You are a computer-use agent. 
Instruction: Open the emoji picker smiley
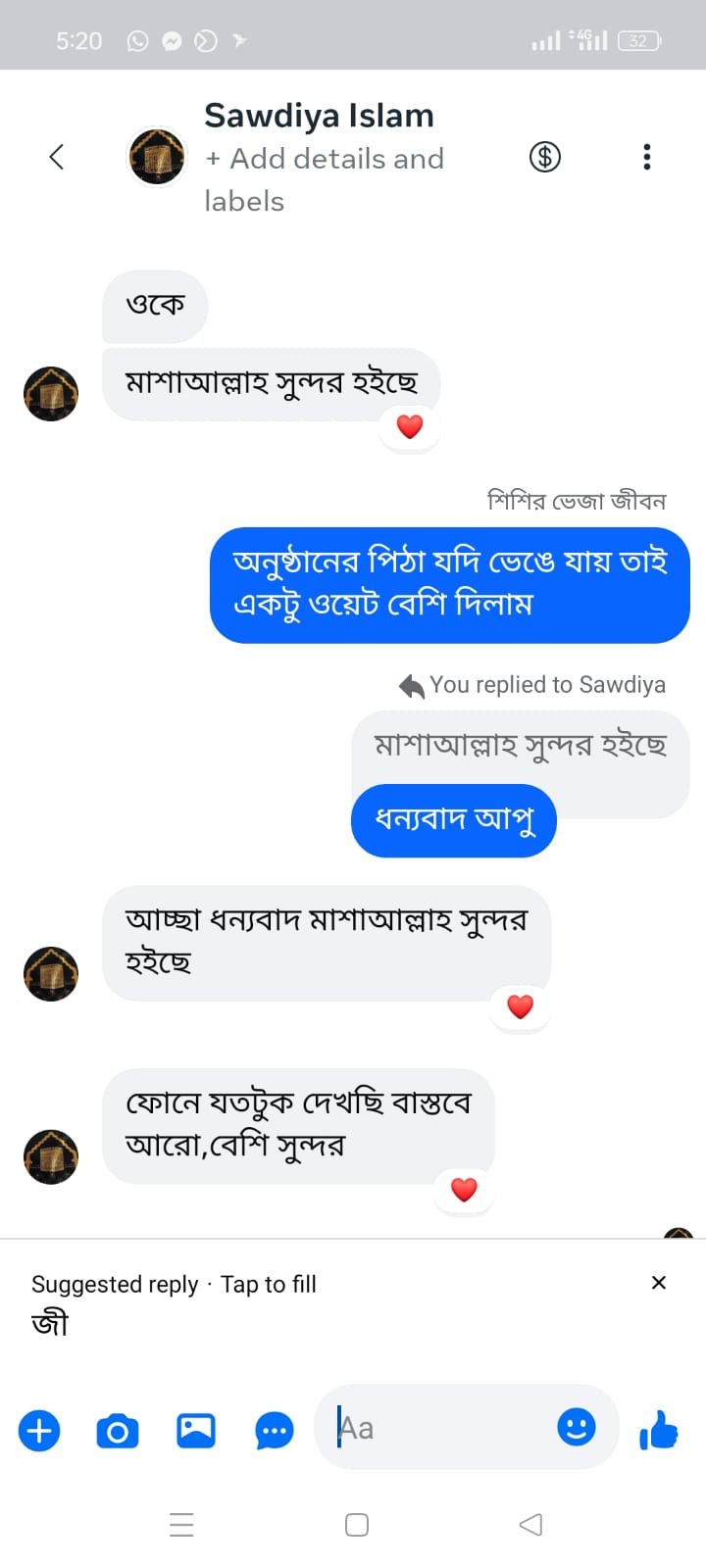click(577, 1427)
